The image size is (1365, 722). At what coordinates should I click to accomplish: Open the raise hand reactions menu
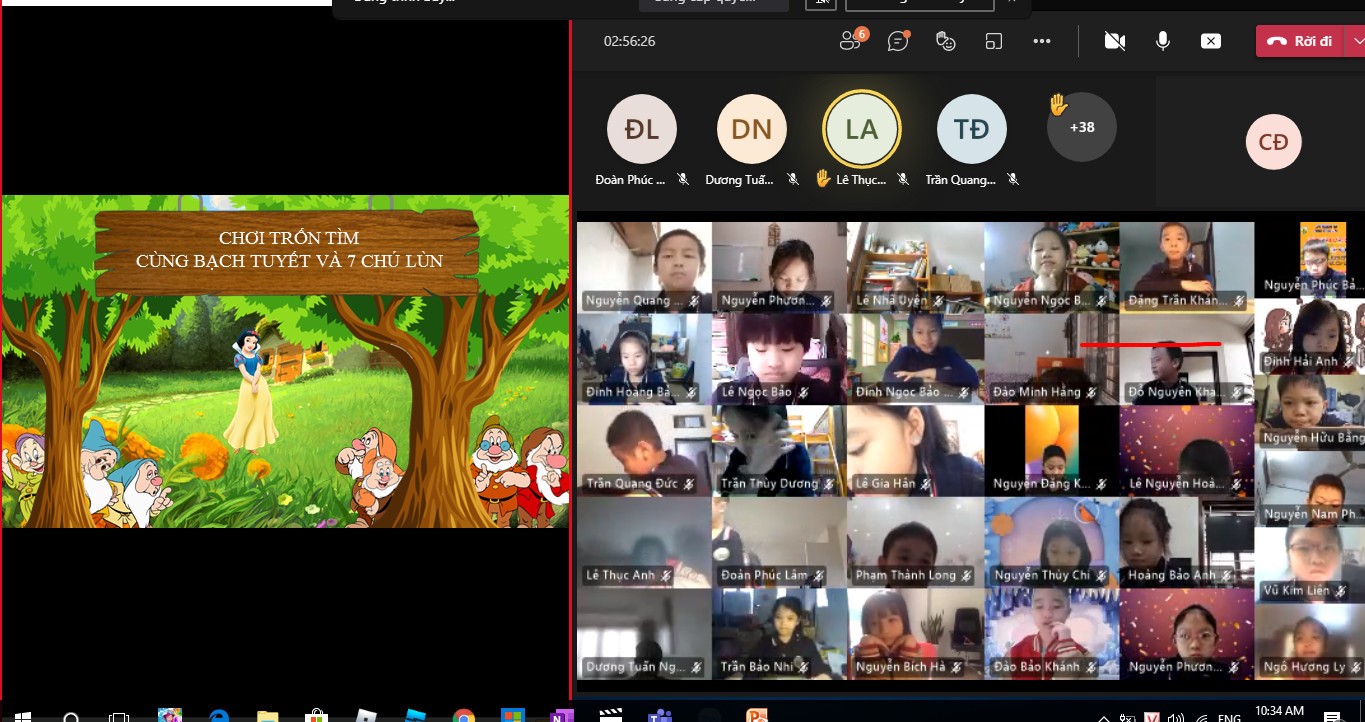(x=945, y=41)
